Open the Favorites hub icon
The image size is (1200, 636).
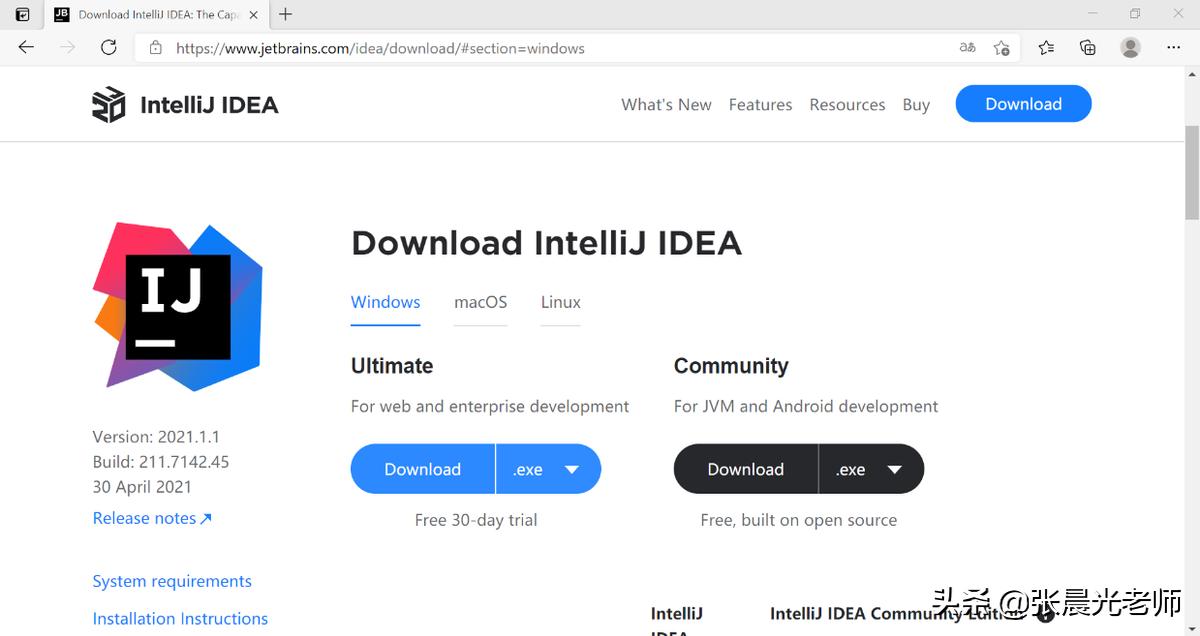pos(1045,47)
